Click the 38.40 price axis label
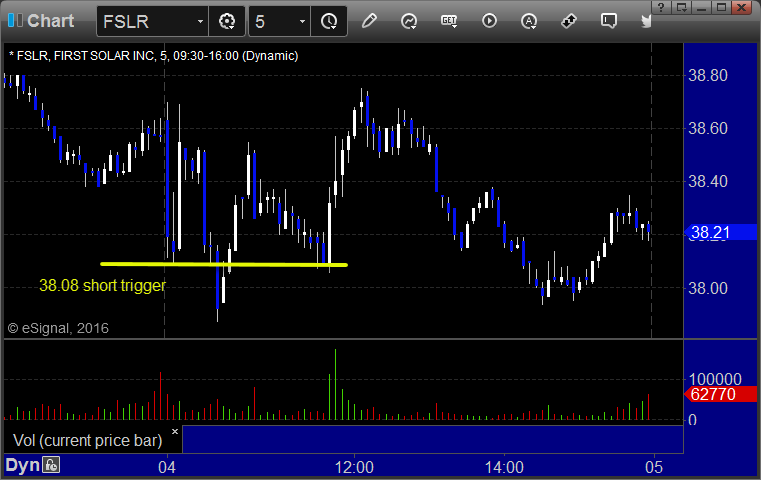The image size is (761, 480). coord(708,182)
